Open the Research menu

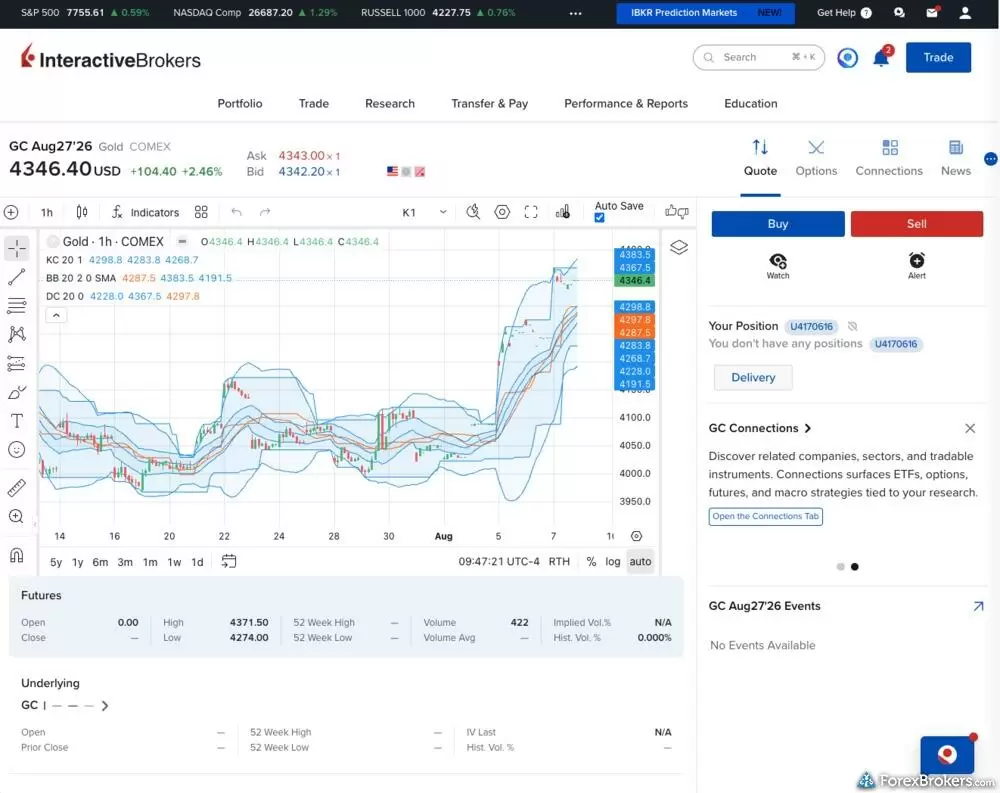tap(390, 103)
